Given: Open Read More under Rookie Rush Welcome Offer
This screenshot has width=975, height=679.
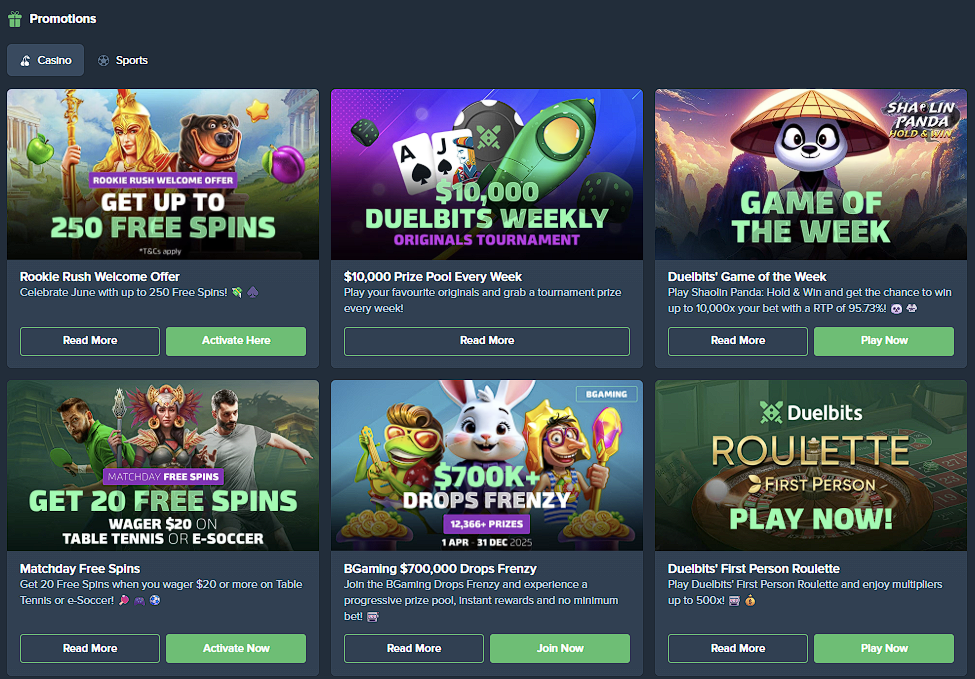Looking at the screenshot, I should tap(90, 341).
